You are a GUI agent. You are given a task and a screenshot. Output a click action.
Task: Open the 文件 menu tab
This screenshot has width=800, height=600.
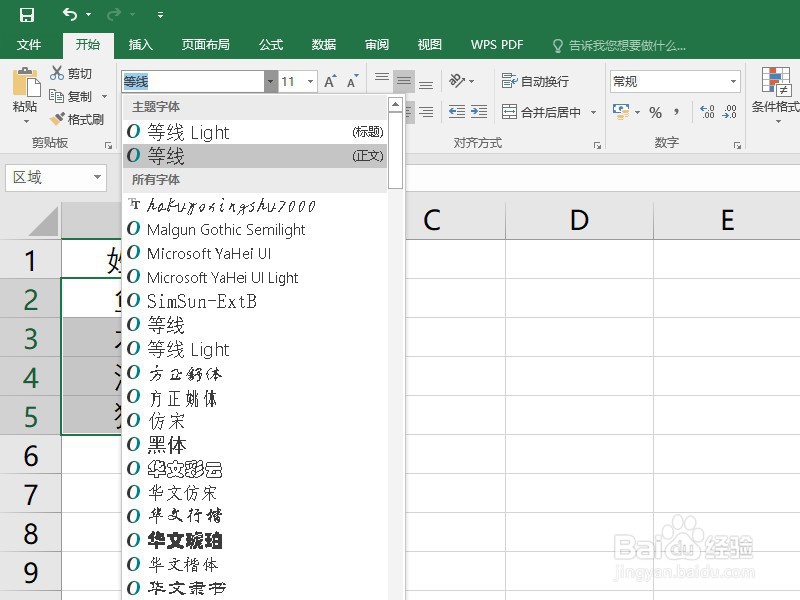(x=29, y=45)
